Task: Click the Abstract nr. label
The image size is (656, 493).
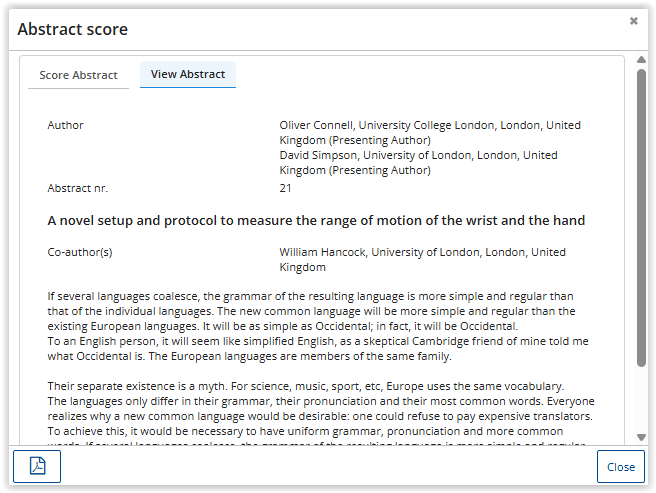Action: click(x=77, y=187)
